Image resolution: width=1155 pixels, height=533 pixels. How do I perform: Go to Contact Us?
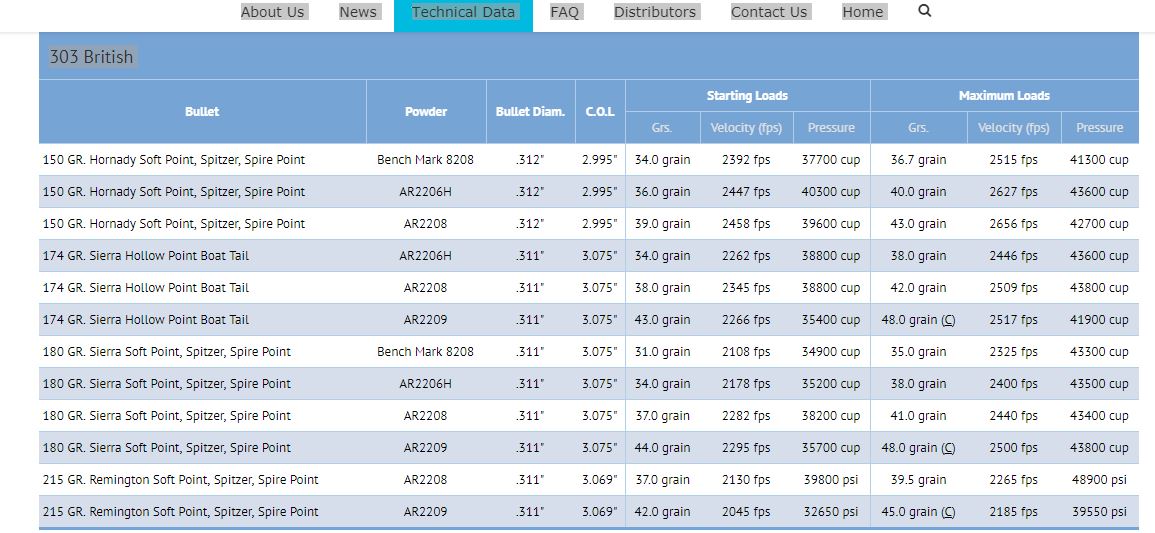[x=769, y=12]
